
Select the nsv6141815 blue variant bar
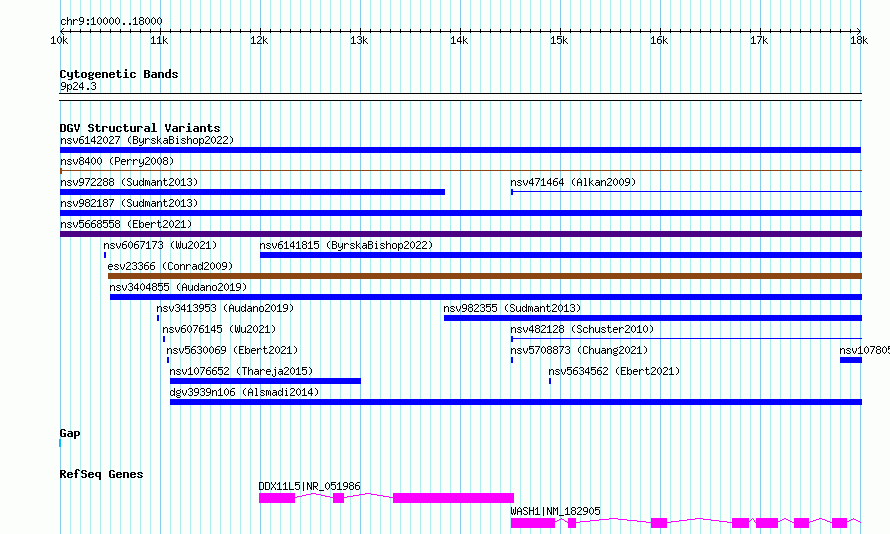click(561, 255)
